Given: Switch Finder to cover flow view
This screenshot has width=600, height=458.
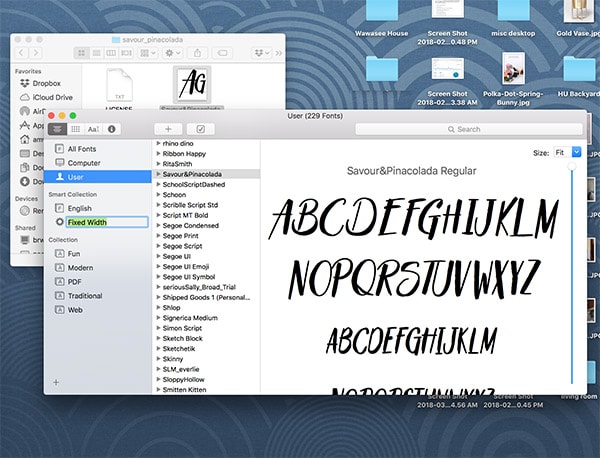Looking at the screenshot, I should point(126,53).
